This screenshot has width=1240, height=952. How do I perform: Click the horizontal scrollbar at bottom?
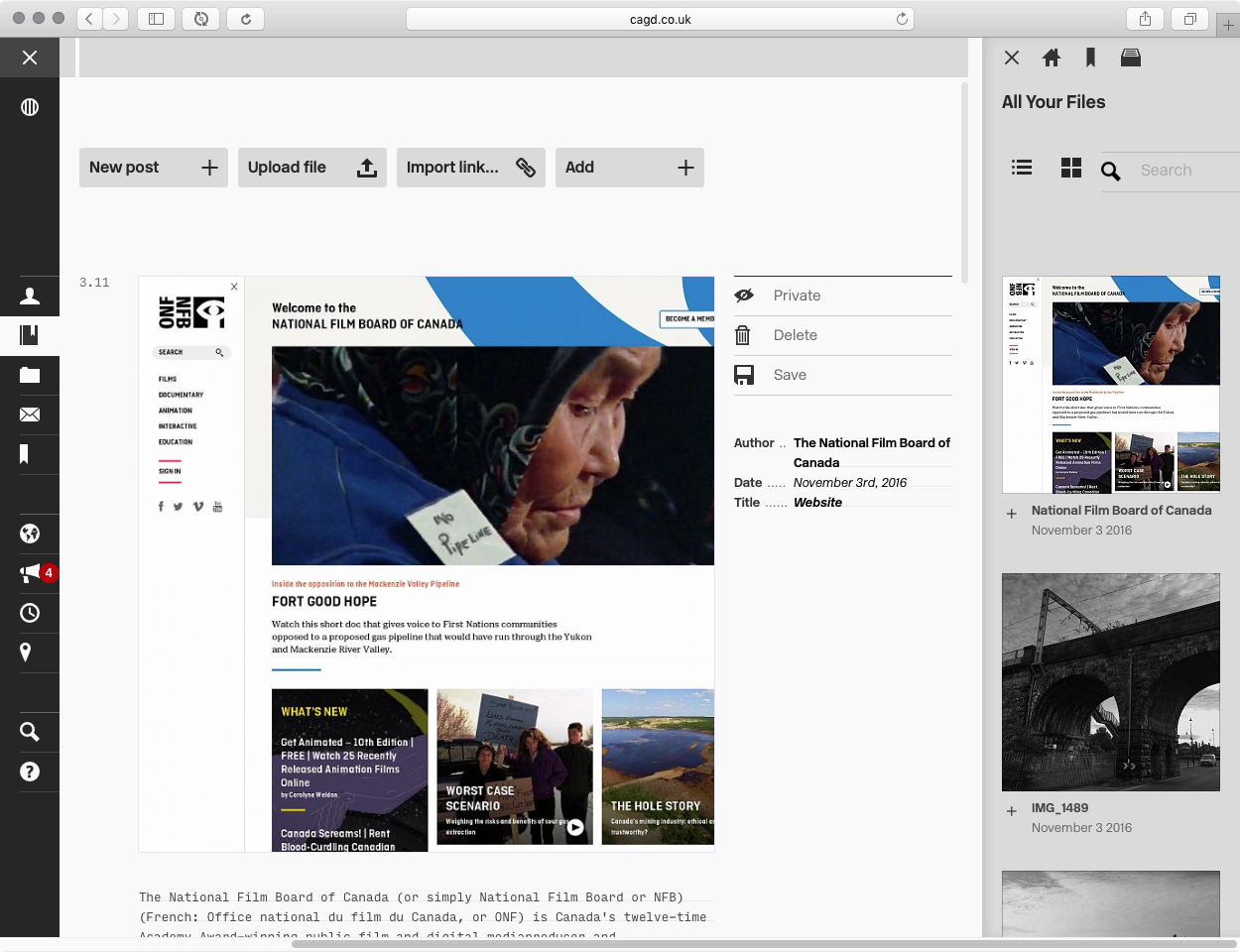(x=764, y=944)
